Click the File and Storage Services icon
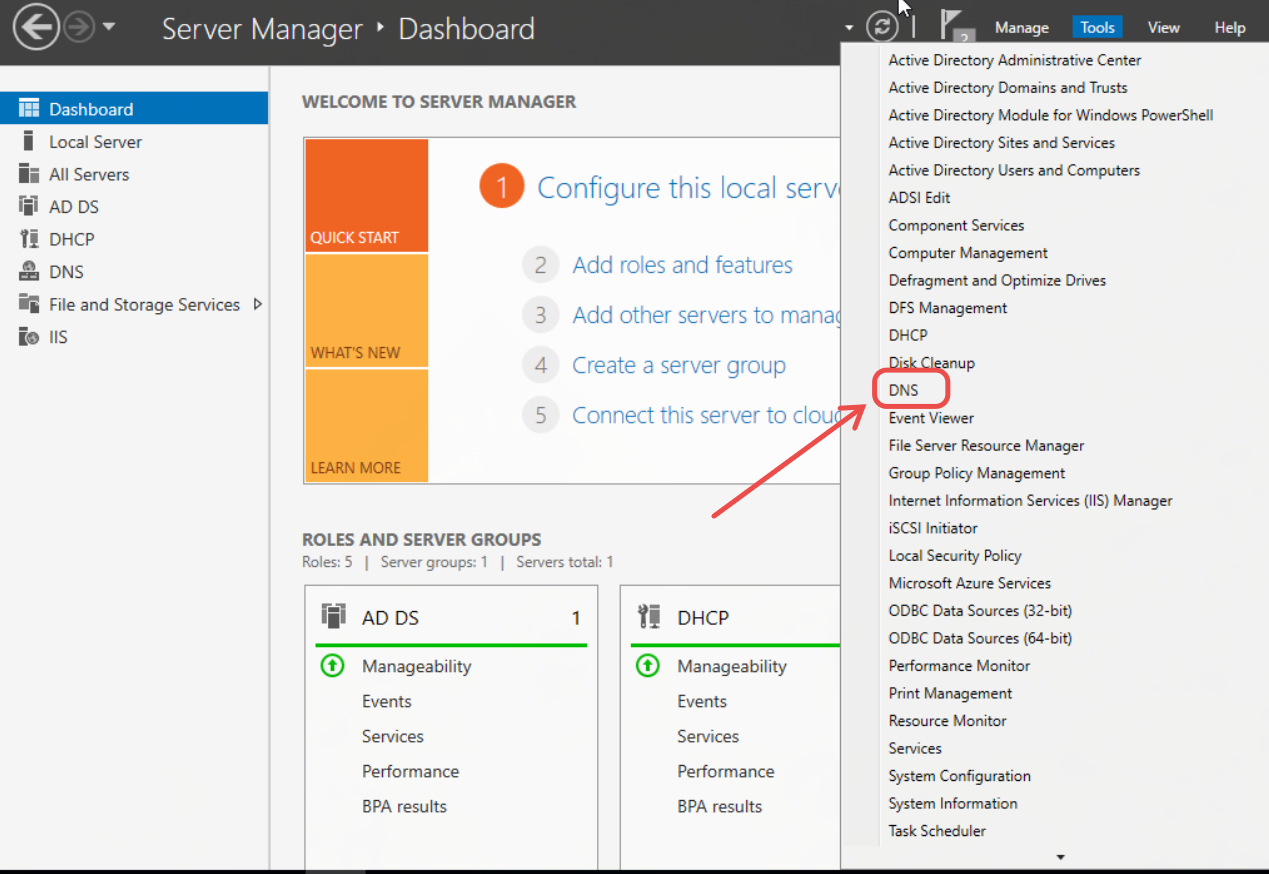 coord(29,304)
